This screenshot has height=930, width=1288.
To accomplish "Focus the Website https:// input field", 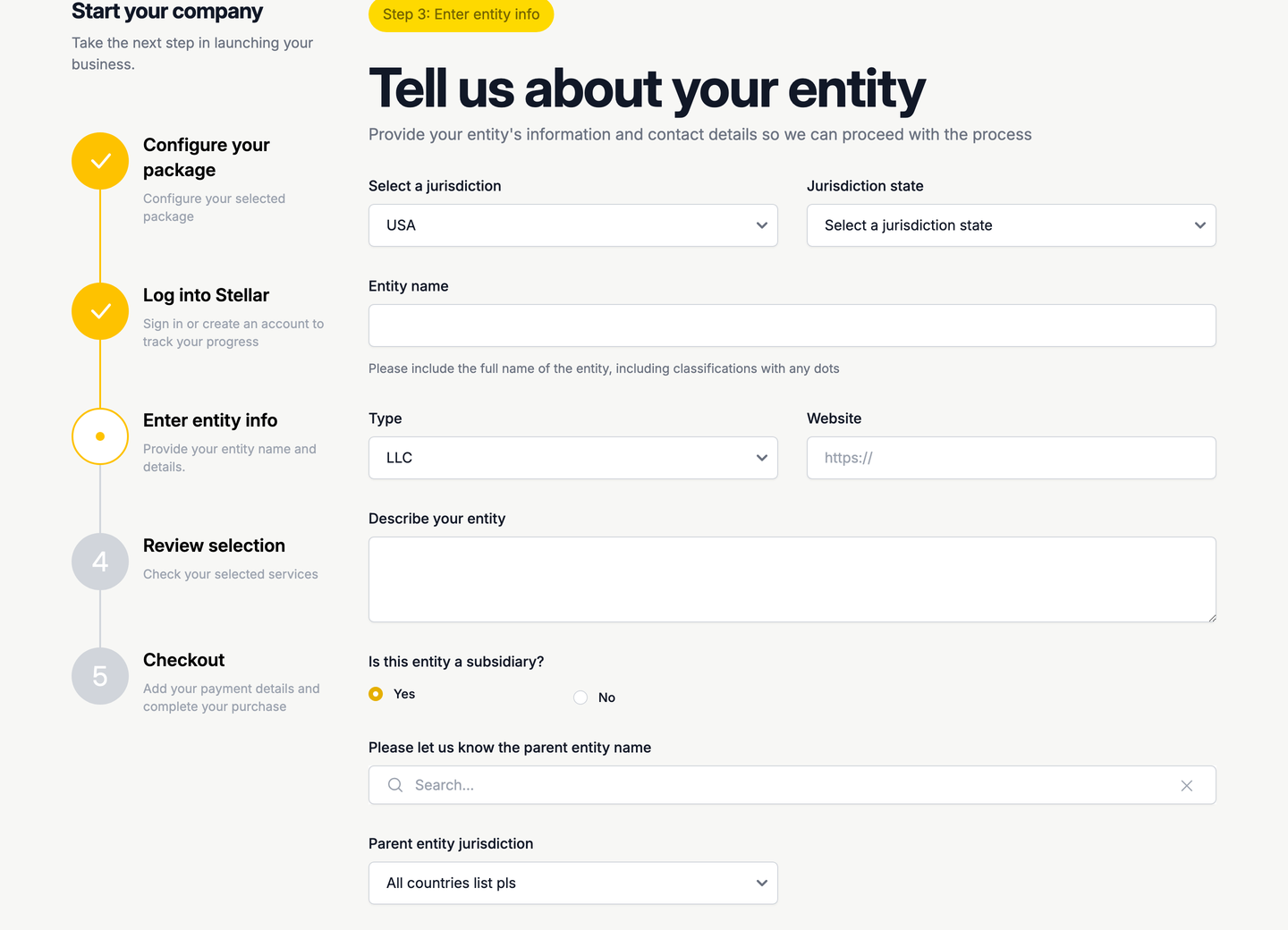I will [1012, 458].
